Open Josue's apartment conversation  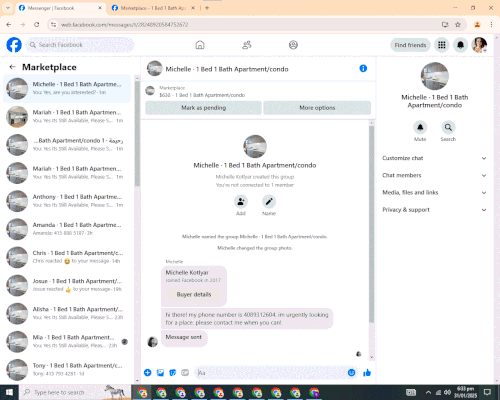pos(67,285)
